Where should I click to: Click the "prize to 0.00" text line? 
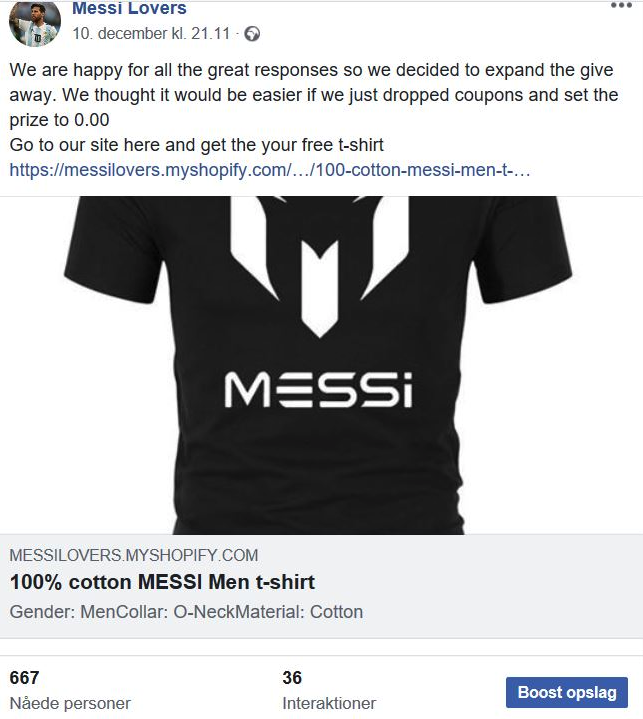[x=59, y=120]
